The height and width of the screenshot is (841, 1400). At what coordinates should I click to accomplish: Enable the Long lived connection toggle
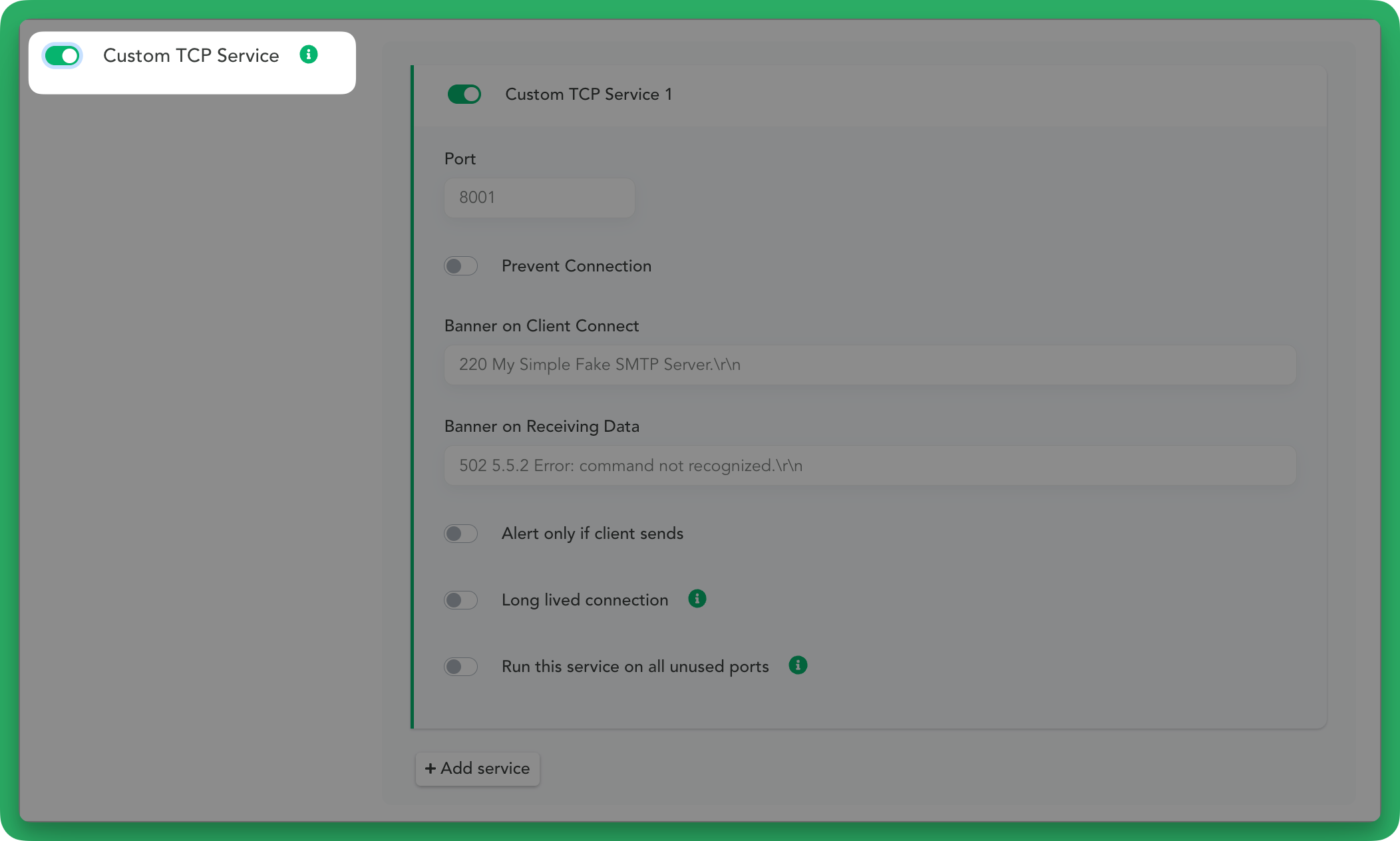pos(462,600)
